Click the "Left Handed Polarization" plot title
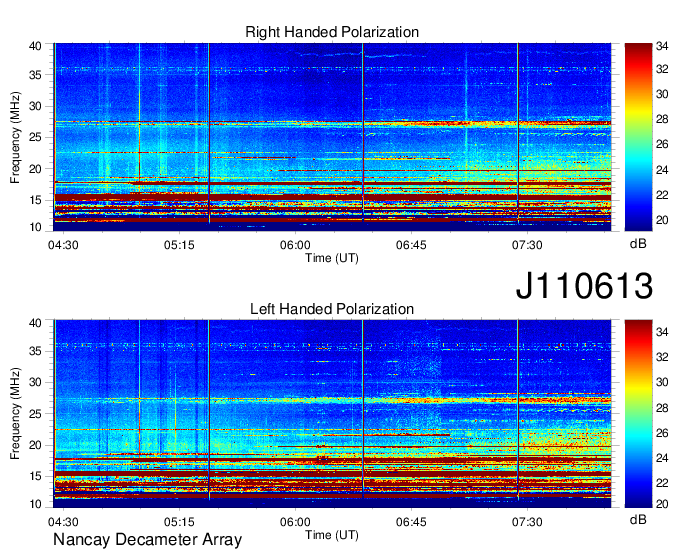Screen dimensions: 680x552 [332, 309]
